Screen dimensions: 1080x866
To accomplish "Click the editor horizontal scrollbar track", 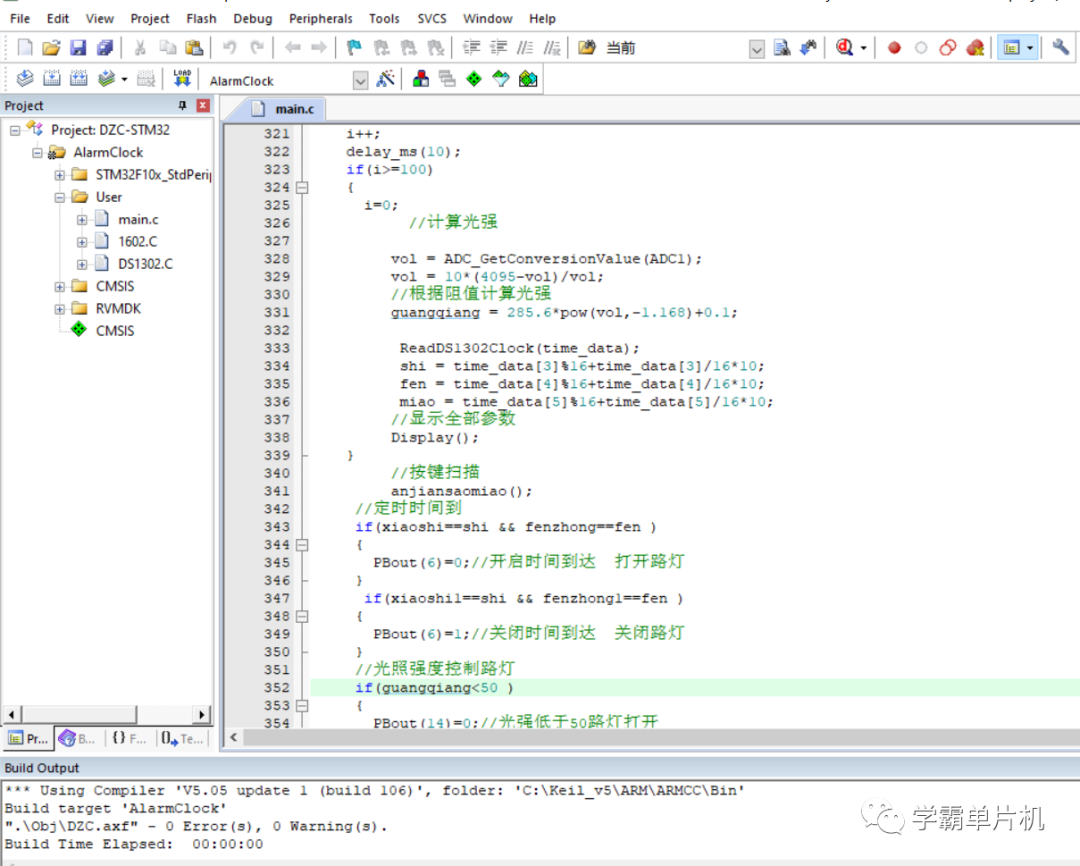I will pyautogui.click(x=661, y=737).
